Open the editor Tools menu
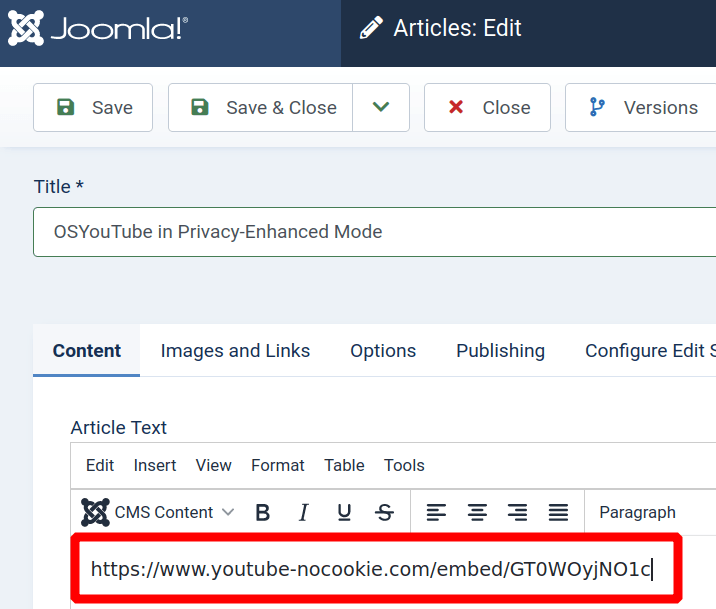Screen dimensions: 716x609 404,465
